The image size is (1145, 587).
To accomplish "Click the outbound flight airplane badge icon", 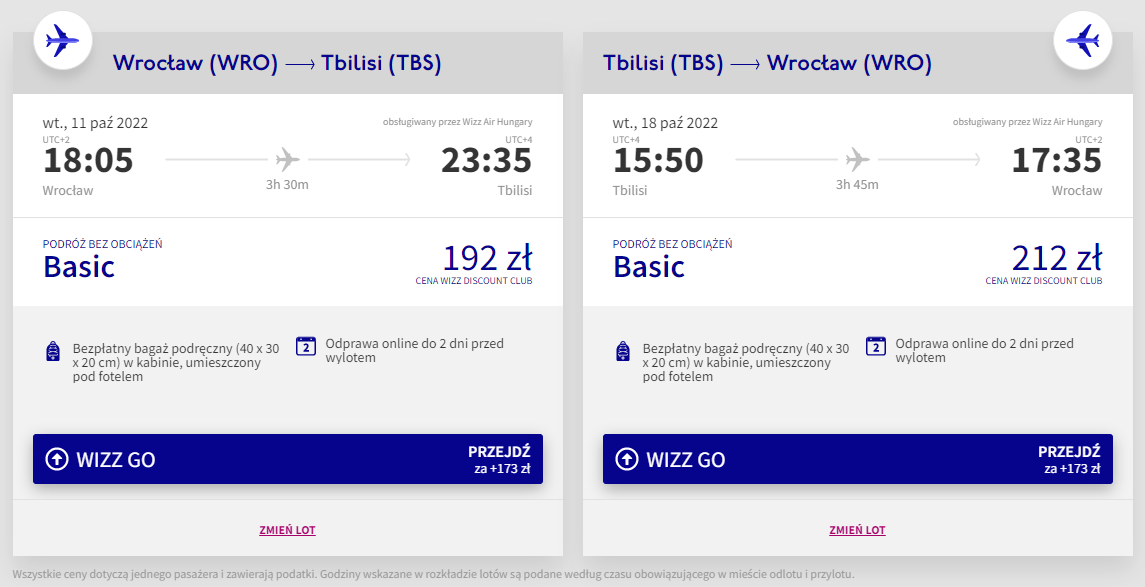I will 63,41.
